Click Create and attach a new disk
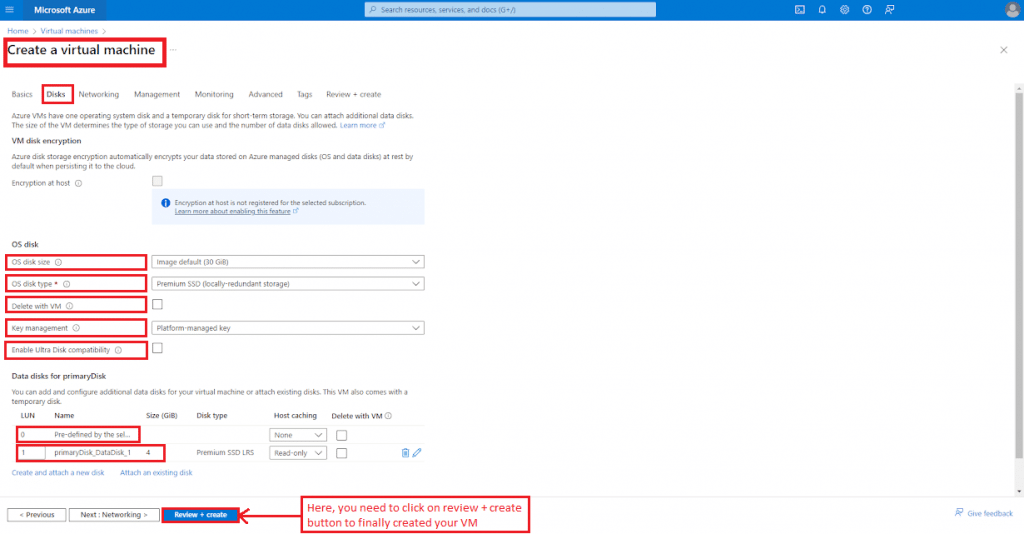 pyautogui.click(x=58, y=473)
